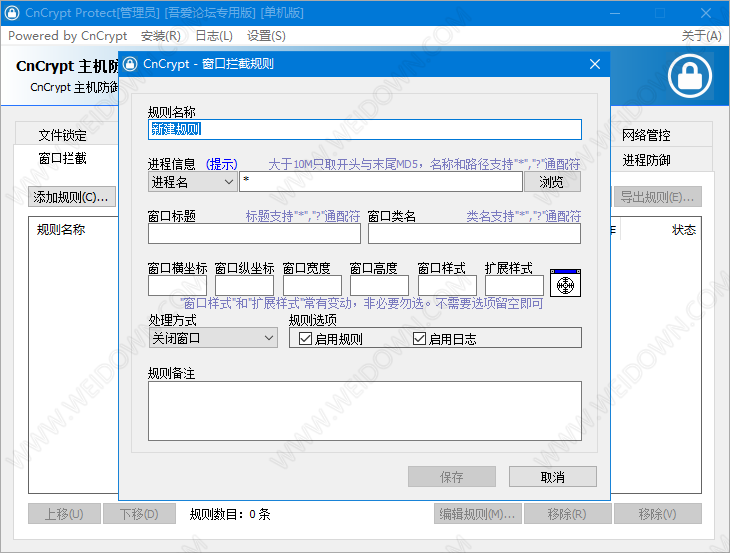Click the 窗口纵坐标 input field
The image size is (730, 553).
pos(244,285)
